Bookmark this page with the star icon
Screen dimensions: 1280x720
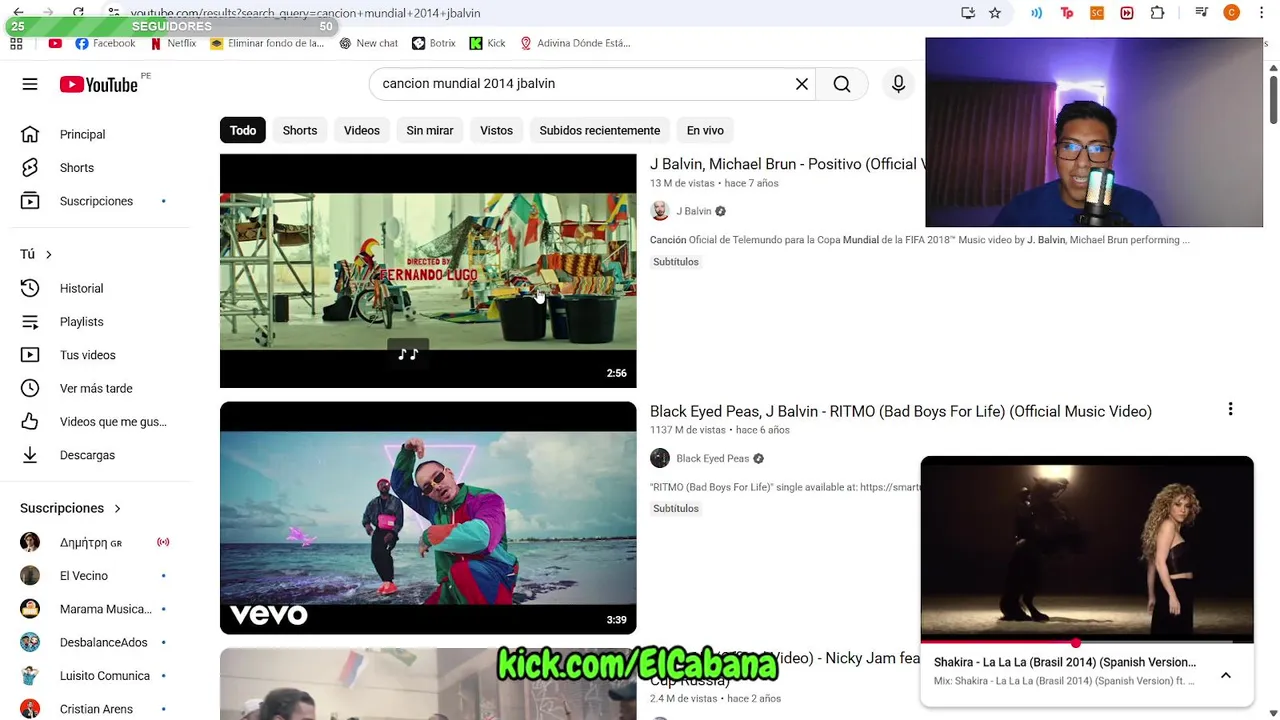point(995,13)
